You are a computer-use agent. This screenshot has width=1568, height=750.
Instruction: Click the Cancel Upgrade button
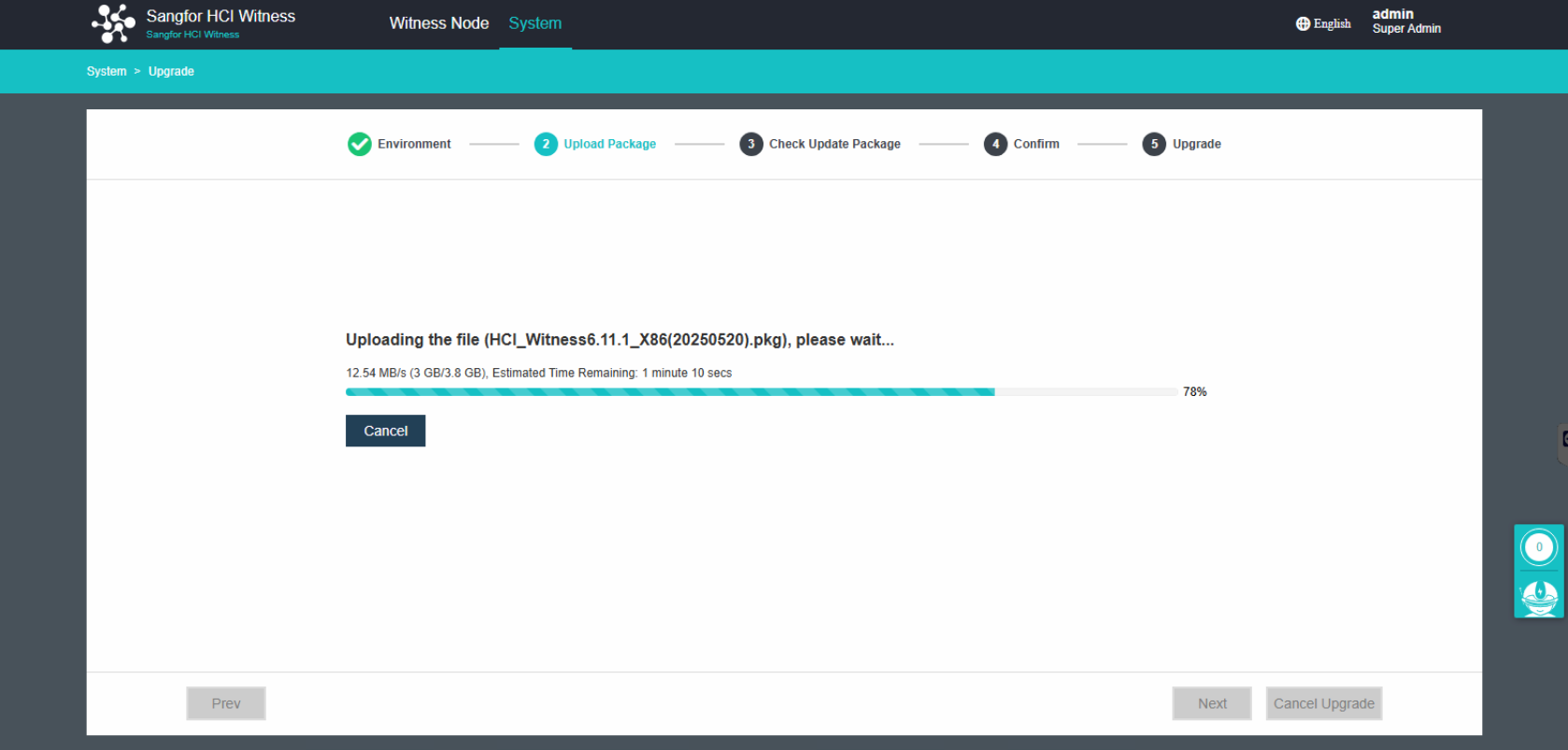1324,703
